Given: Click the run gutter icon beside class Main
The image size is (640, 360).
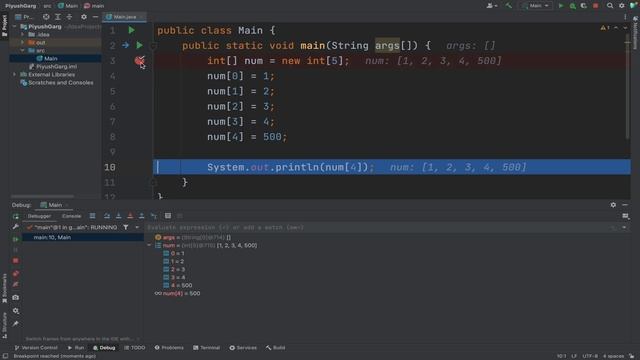Looking at the screenshot, I should click(x=131, y=30).
